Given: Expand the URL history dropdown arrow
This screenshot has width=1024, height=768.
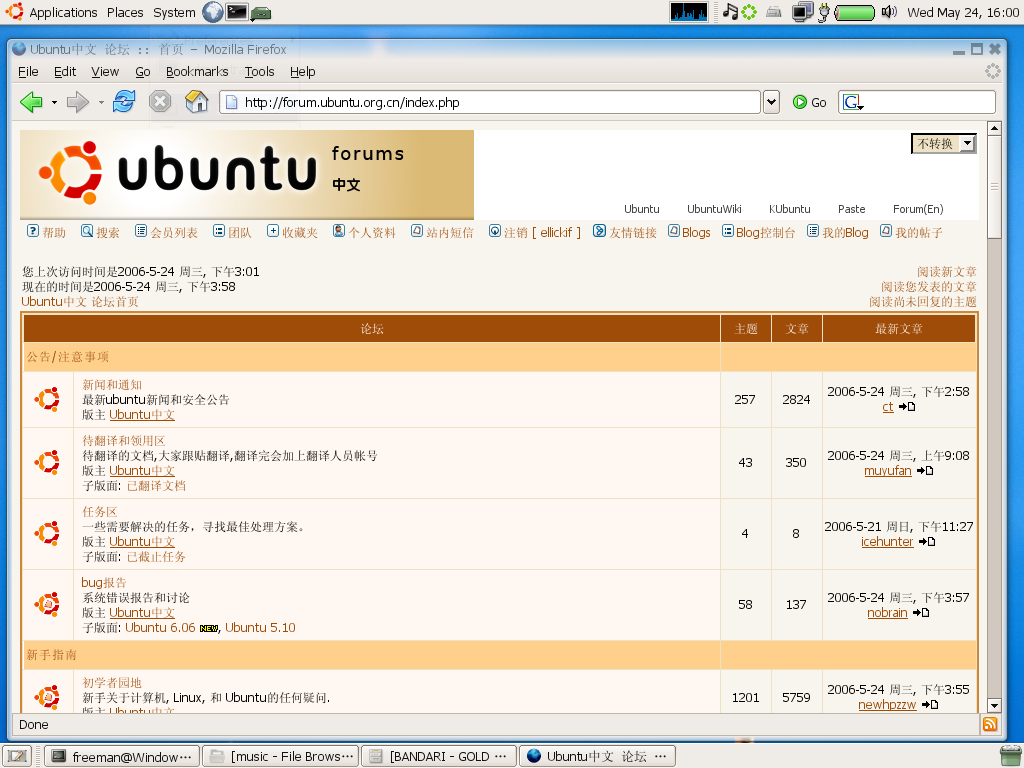Looking at the screenshot, I should (x=771, y=103).
